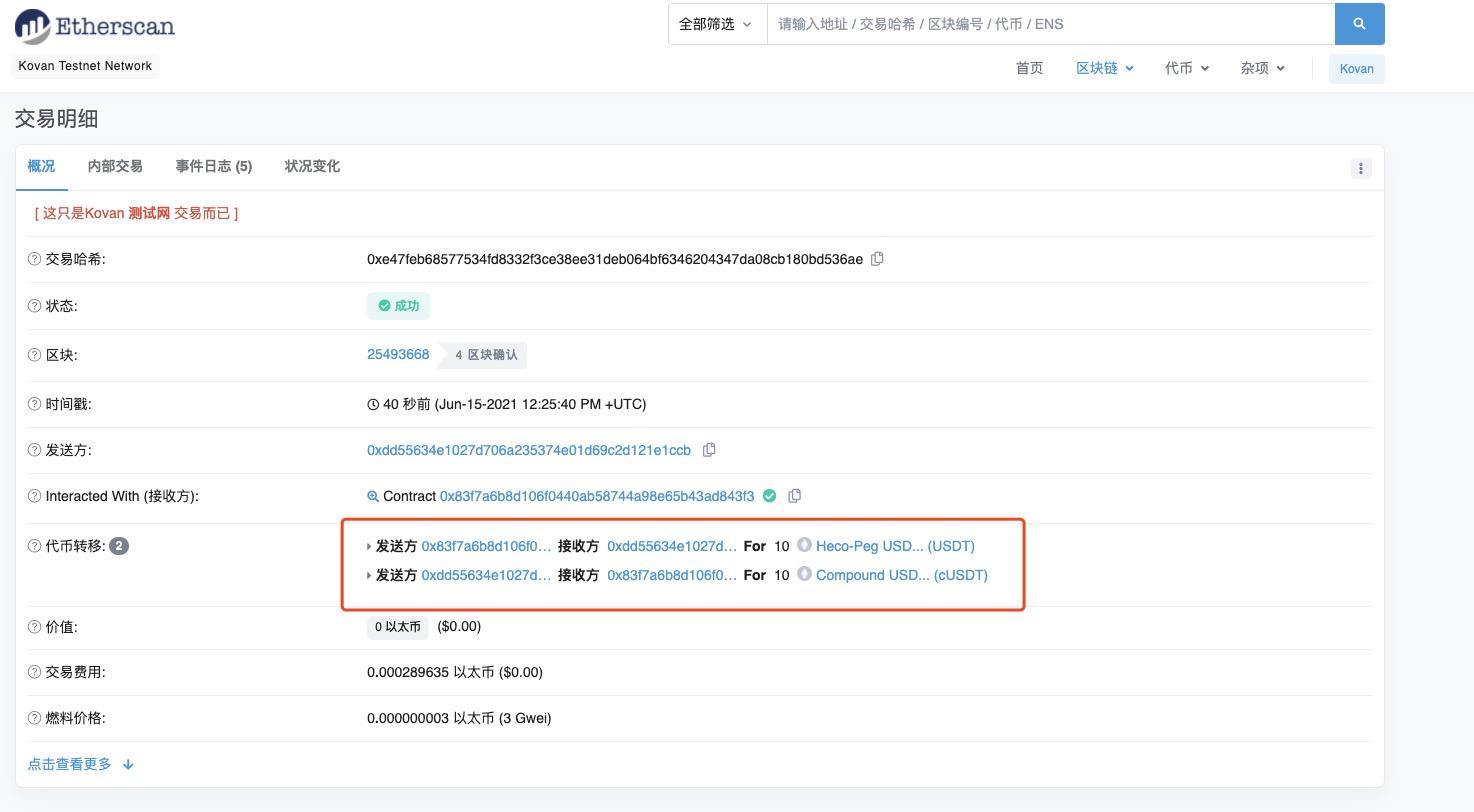The width and height of the screenshot is (1474, 812).
Task: Click the cUSDT token icon
Action: pos(804,574)
